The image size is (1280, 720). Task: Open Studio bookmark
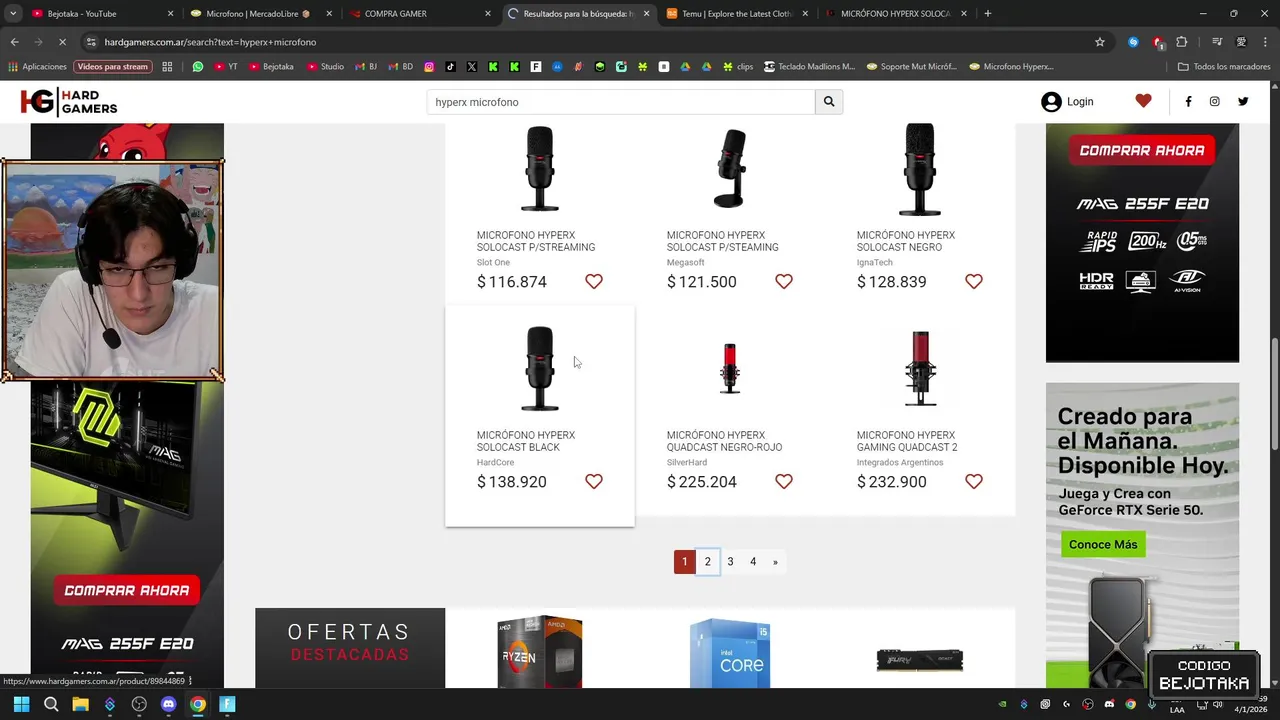(x=325, y=67)
